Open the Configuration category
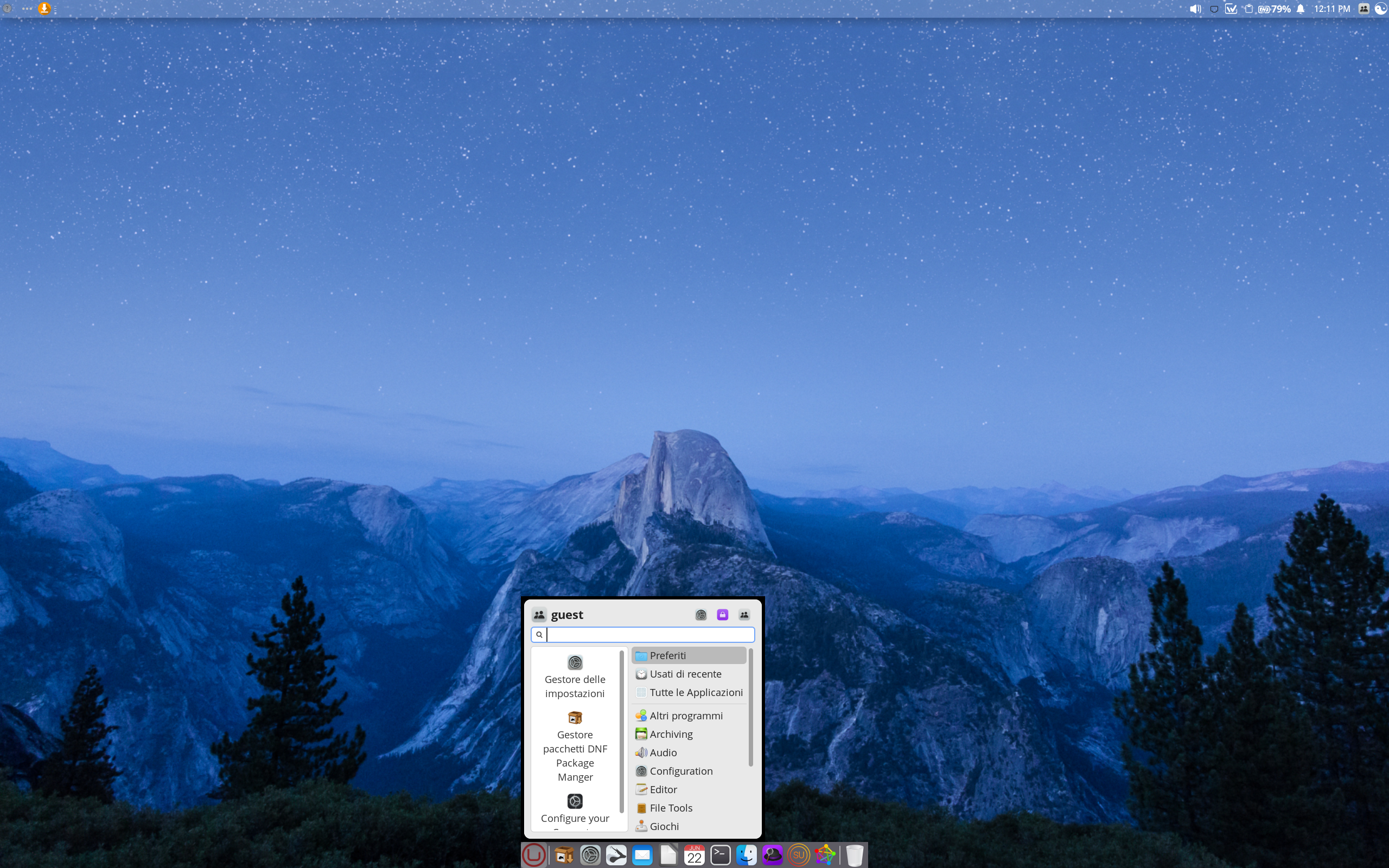1389x868 pixels. click(689, 771)
